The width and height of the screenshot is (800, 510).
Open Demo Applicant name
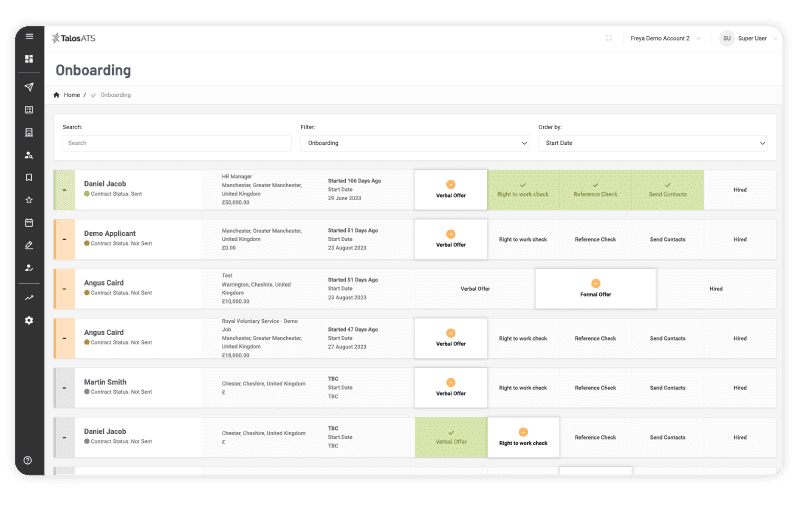click(110, 233)
